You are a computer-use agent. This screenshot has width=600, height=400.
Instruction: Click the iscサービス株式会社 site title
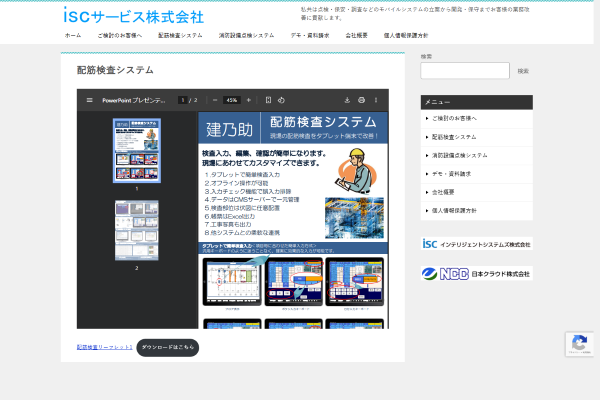(x=134, y=16)
